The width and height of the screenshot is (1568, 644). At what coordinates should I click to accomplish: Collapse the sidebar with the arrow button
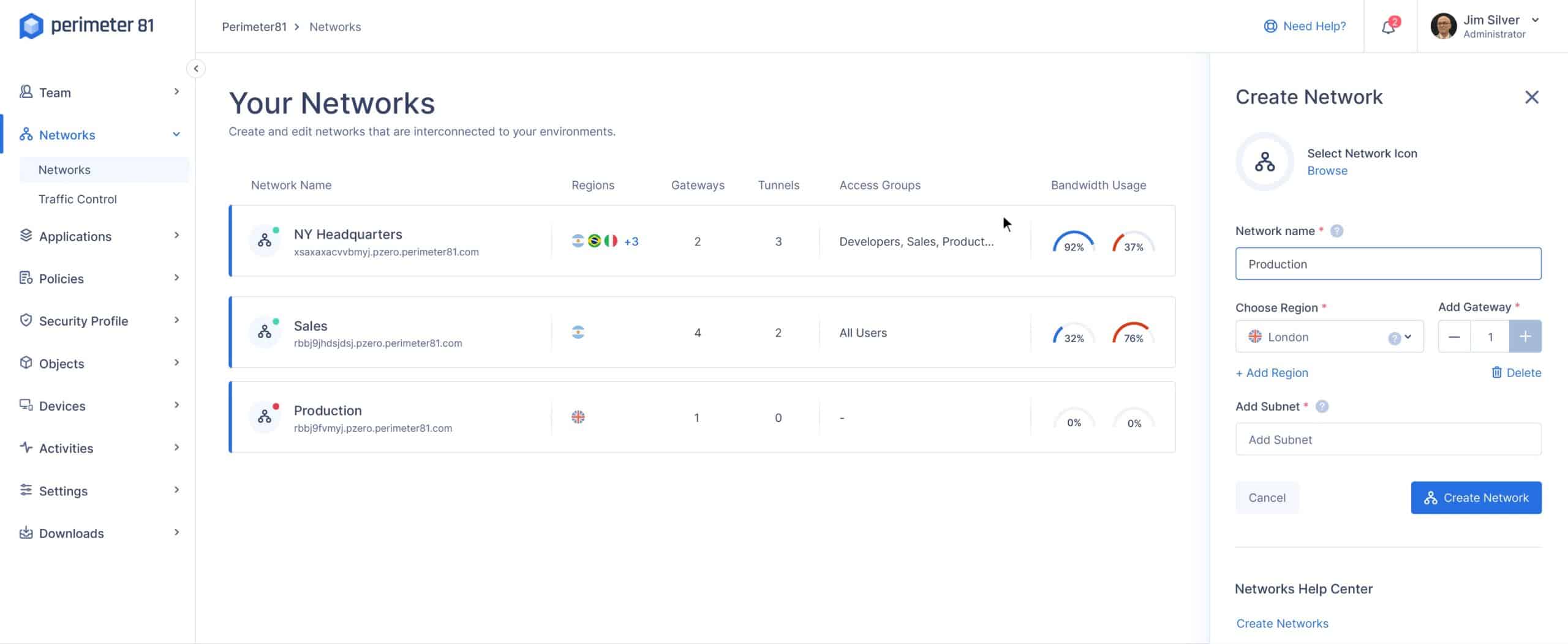click(196, 69)
